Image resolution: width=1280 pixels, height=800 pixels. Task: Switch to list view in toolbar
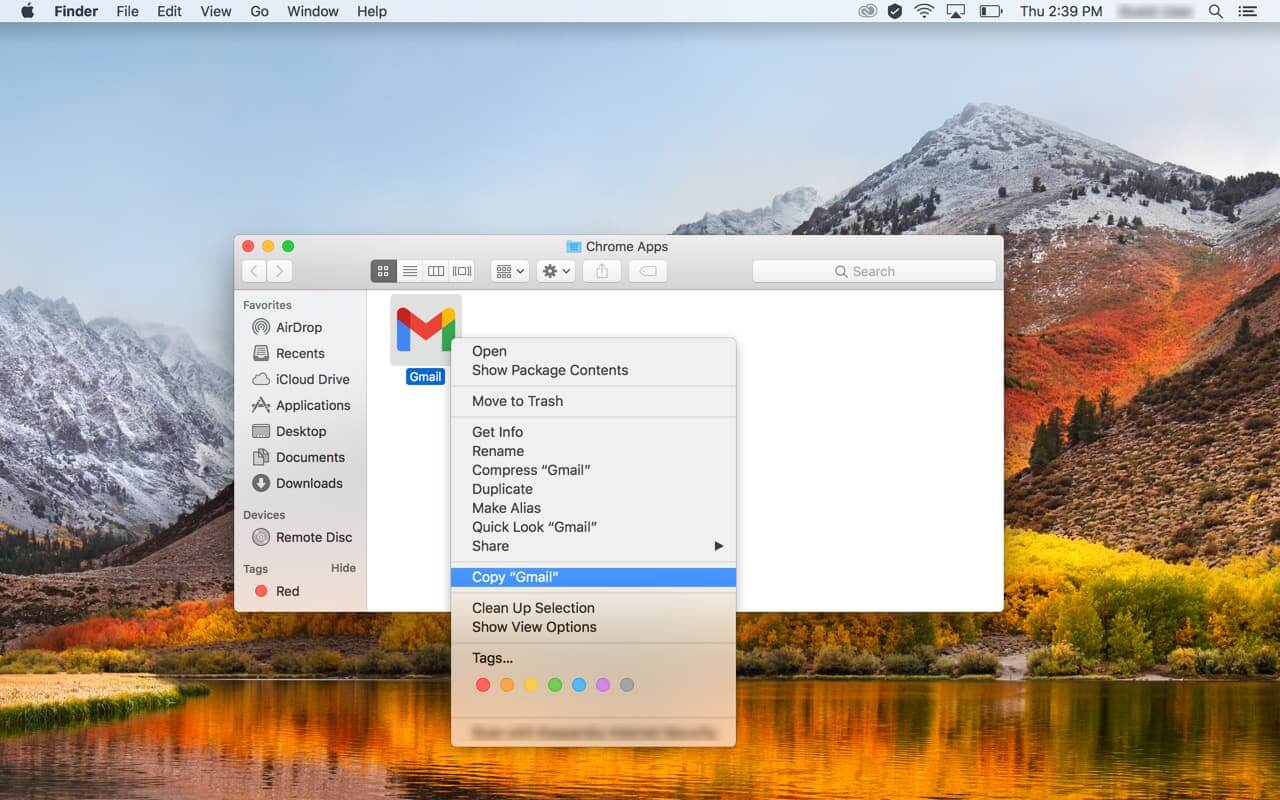click(410, 270)
